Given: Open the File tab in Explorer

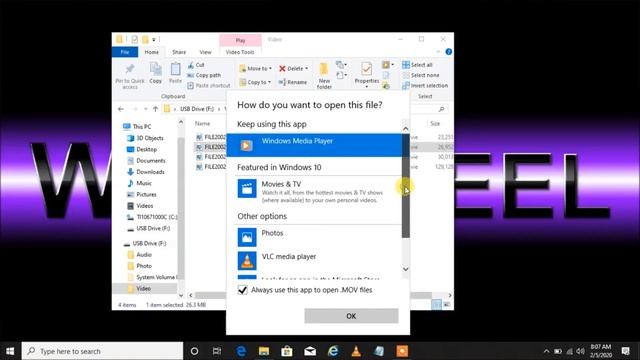Looking at the screenshot, I should click(x=125, y=52).
